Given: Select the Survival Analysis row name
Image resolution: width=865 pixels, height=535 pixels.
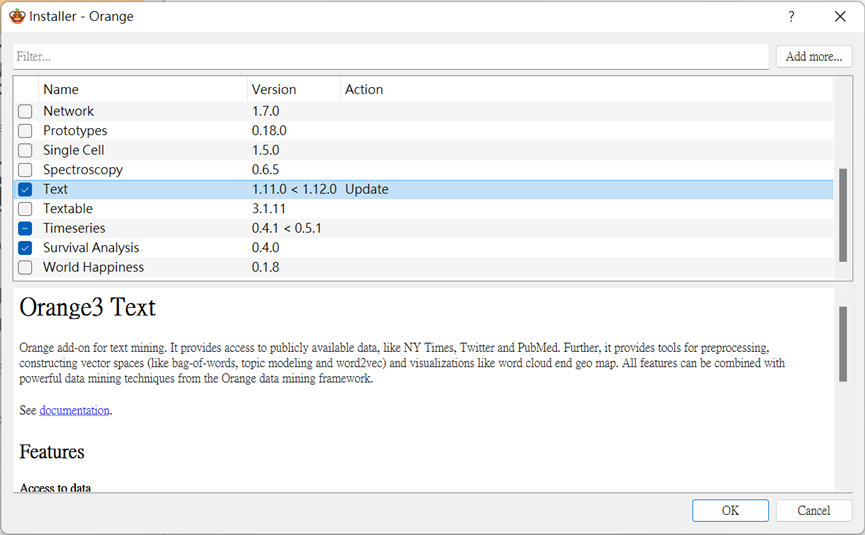Looking at the screenshot, I should [91, 248].
